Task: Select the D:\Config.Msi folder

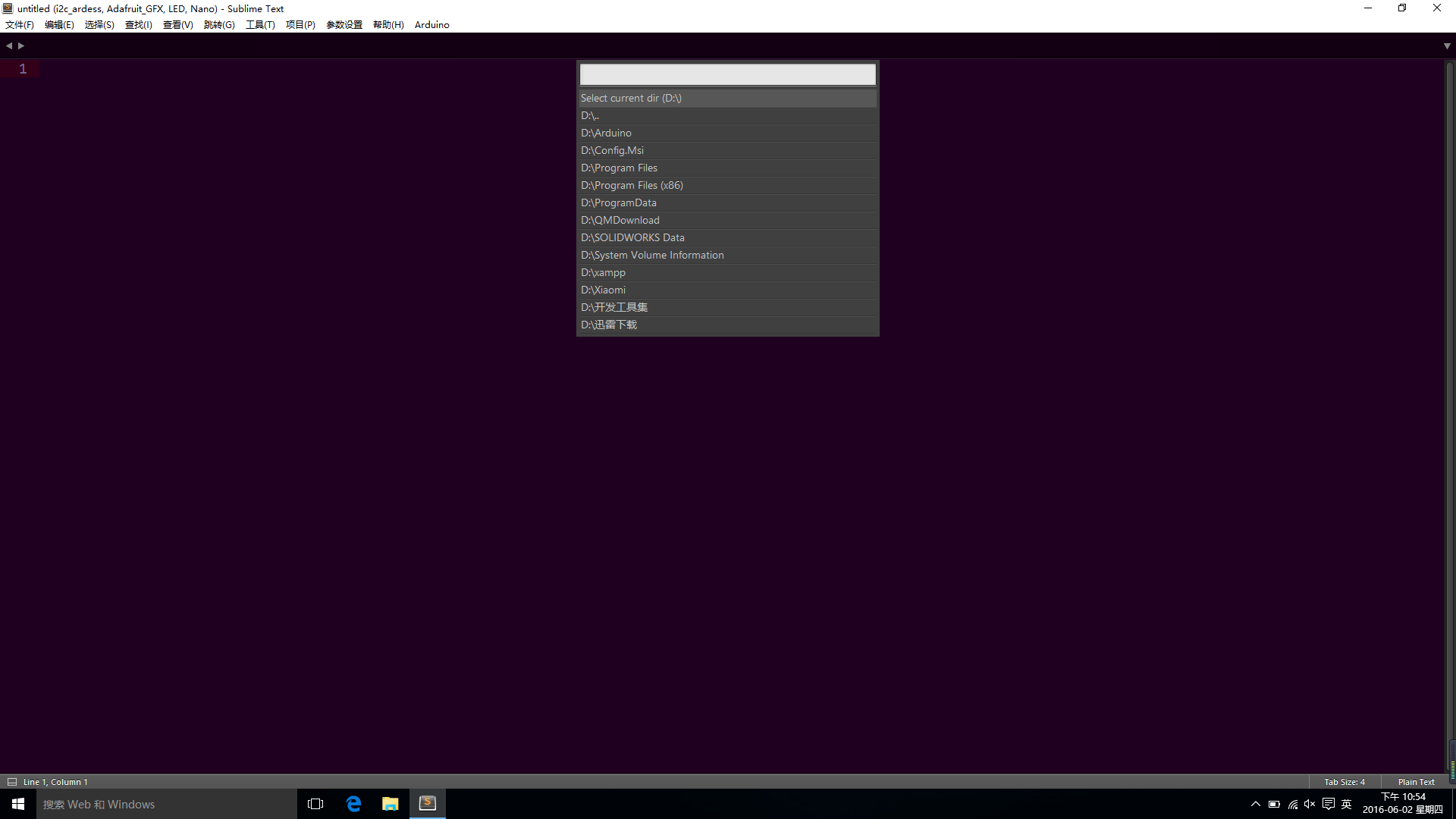Action: 728,150
